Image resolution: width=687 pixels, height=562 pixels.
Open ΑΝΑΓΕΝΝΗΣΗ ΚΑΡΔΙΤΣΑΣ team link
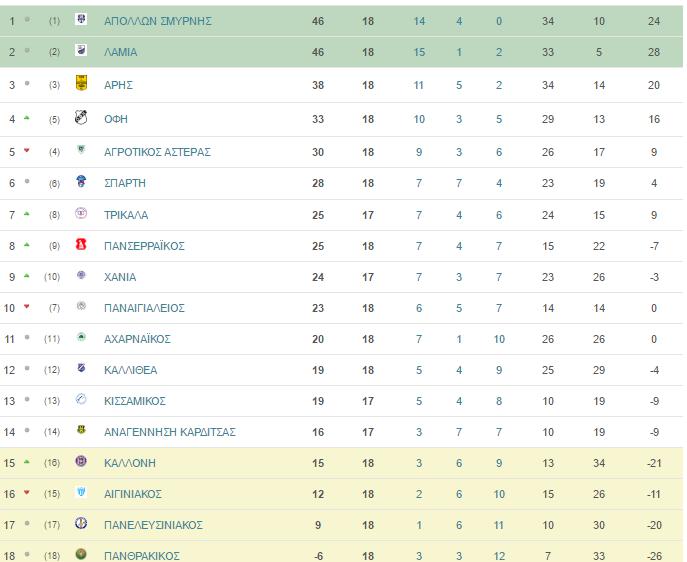[170, 432]
